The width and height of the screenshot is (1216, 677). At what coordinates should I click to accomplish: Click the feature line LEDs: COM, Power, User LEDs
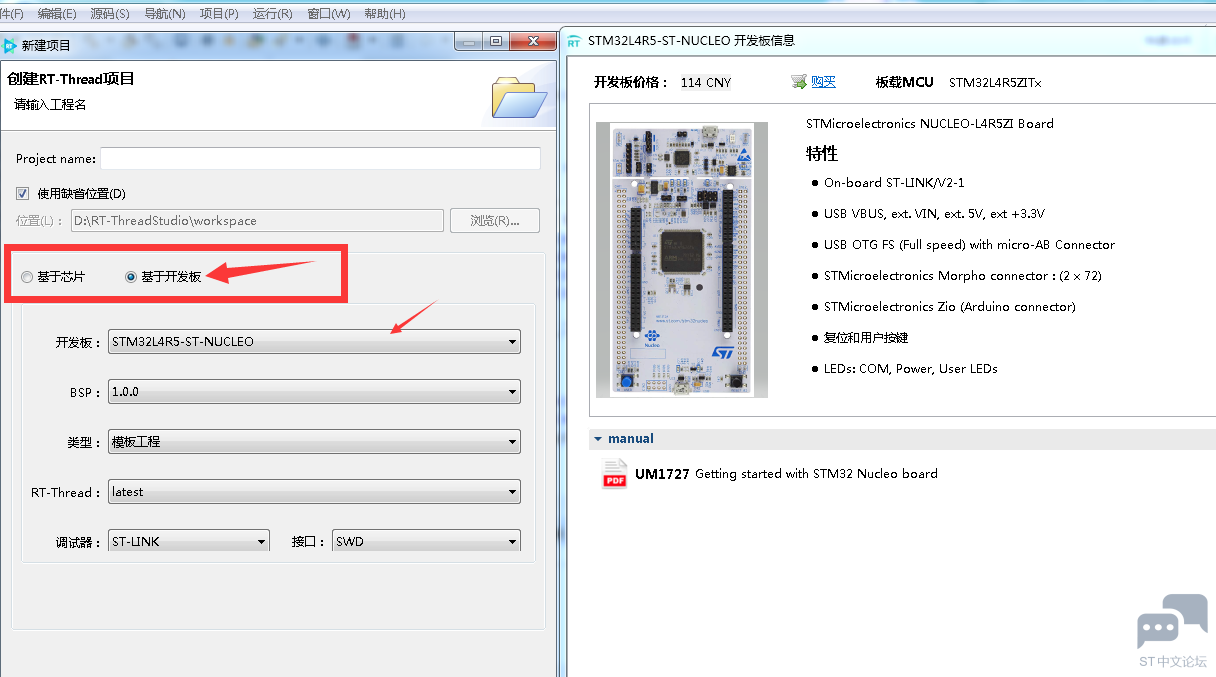pos(911,369)
